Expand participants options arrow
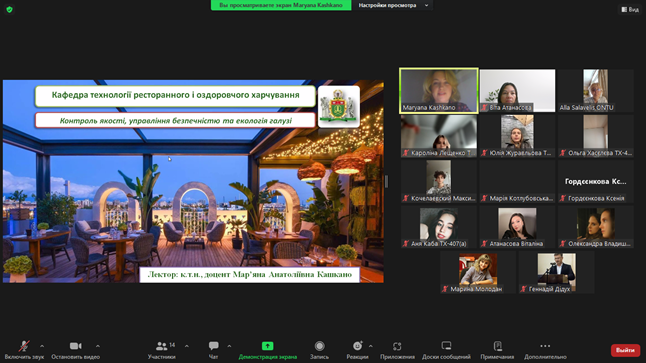The height and width of the screenshot is (363, 646). [x=187, y=346]
